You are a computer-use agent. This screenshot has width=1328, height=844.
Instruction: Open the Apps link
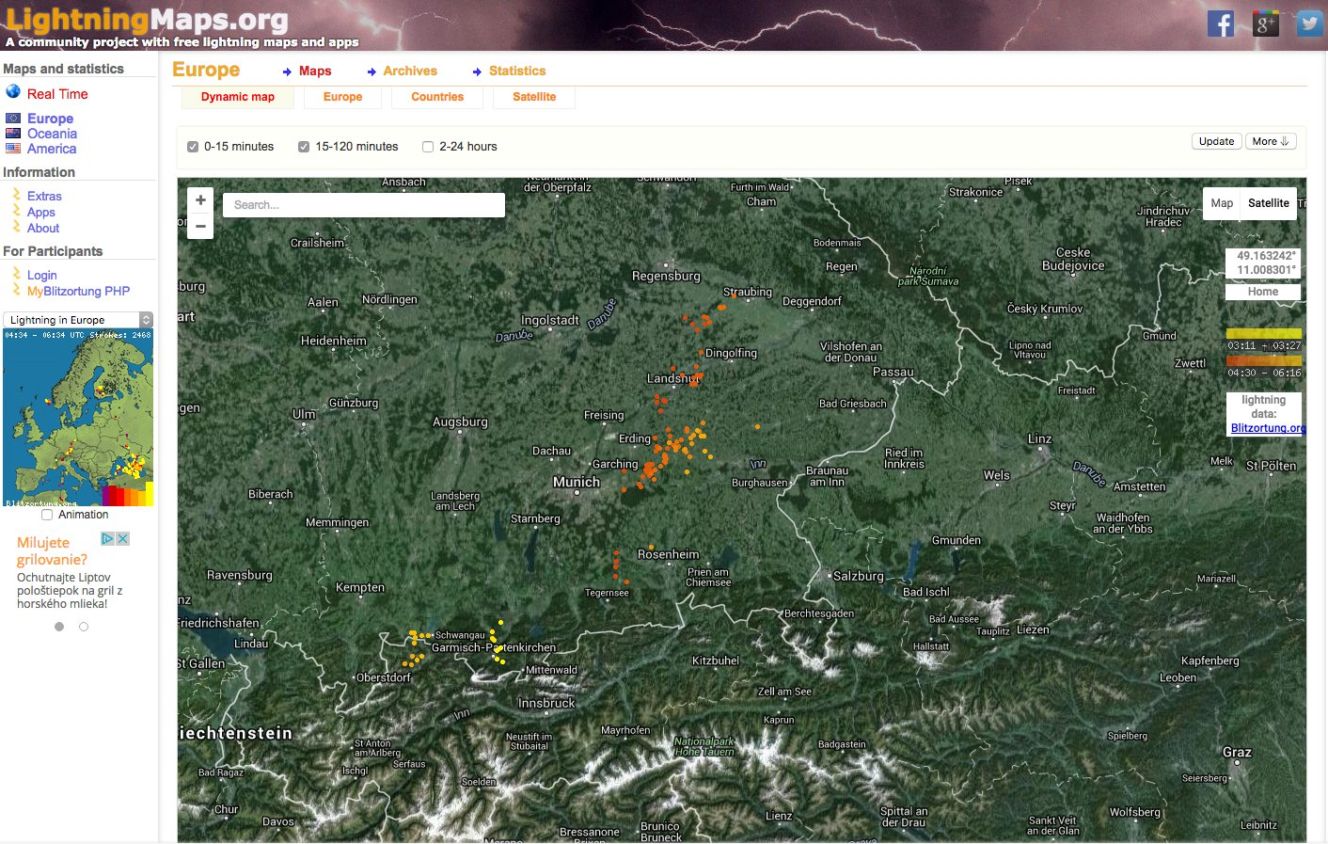(x=41, y=212)
